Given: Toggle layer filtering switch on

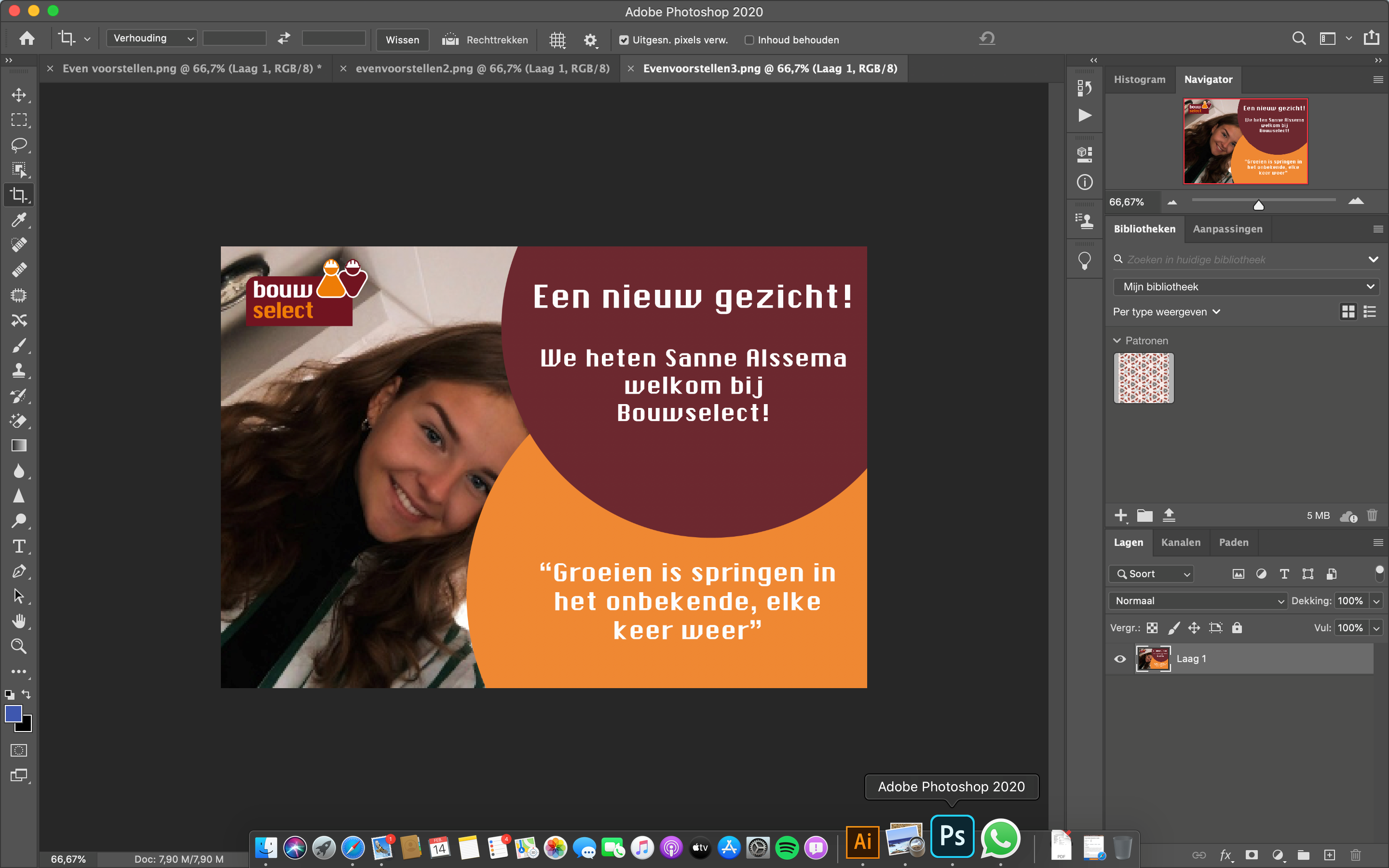Looking at the screenshot, I should coord(1379,573).
